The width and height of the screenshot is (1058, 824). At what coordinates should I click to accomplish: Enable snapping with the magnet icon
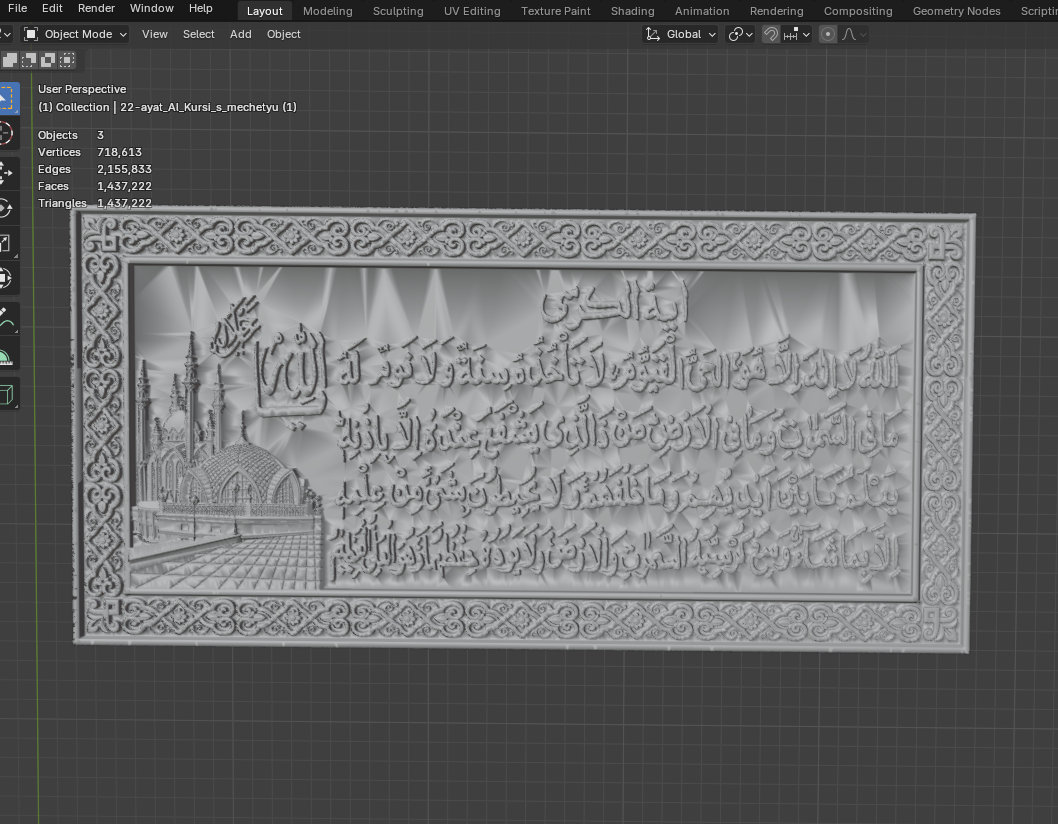(770, 34)
